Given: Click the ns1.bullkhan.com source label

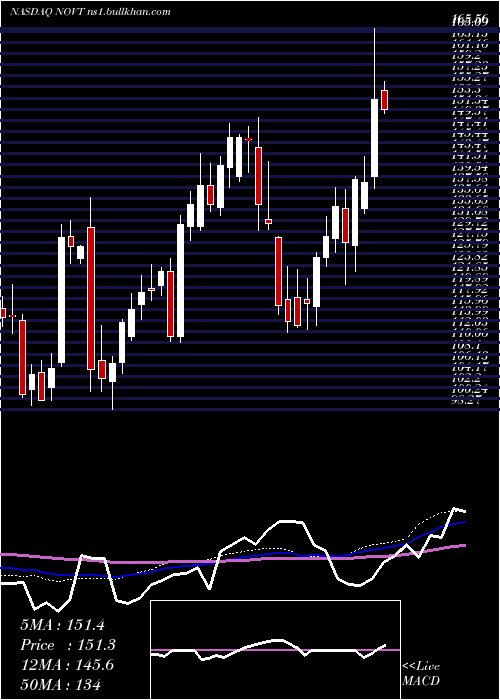Looking at the screenshot, I should (x=129, y=11).
